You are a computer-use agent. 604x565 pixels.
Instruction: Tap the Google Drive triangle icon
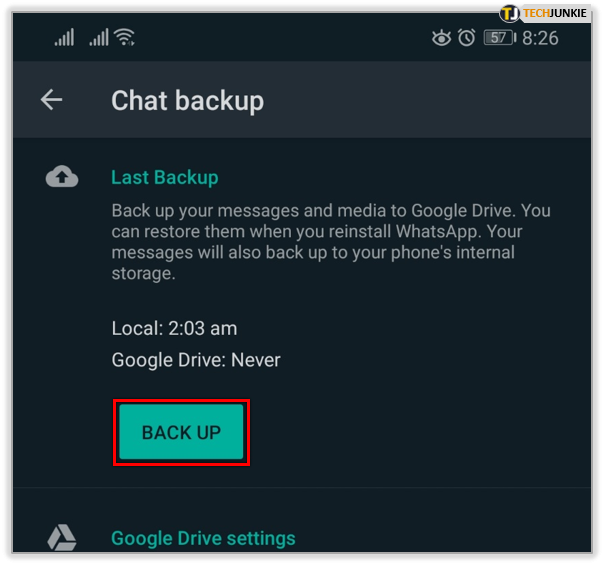click(x=62, y=537)
